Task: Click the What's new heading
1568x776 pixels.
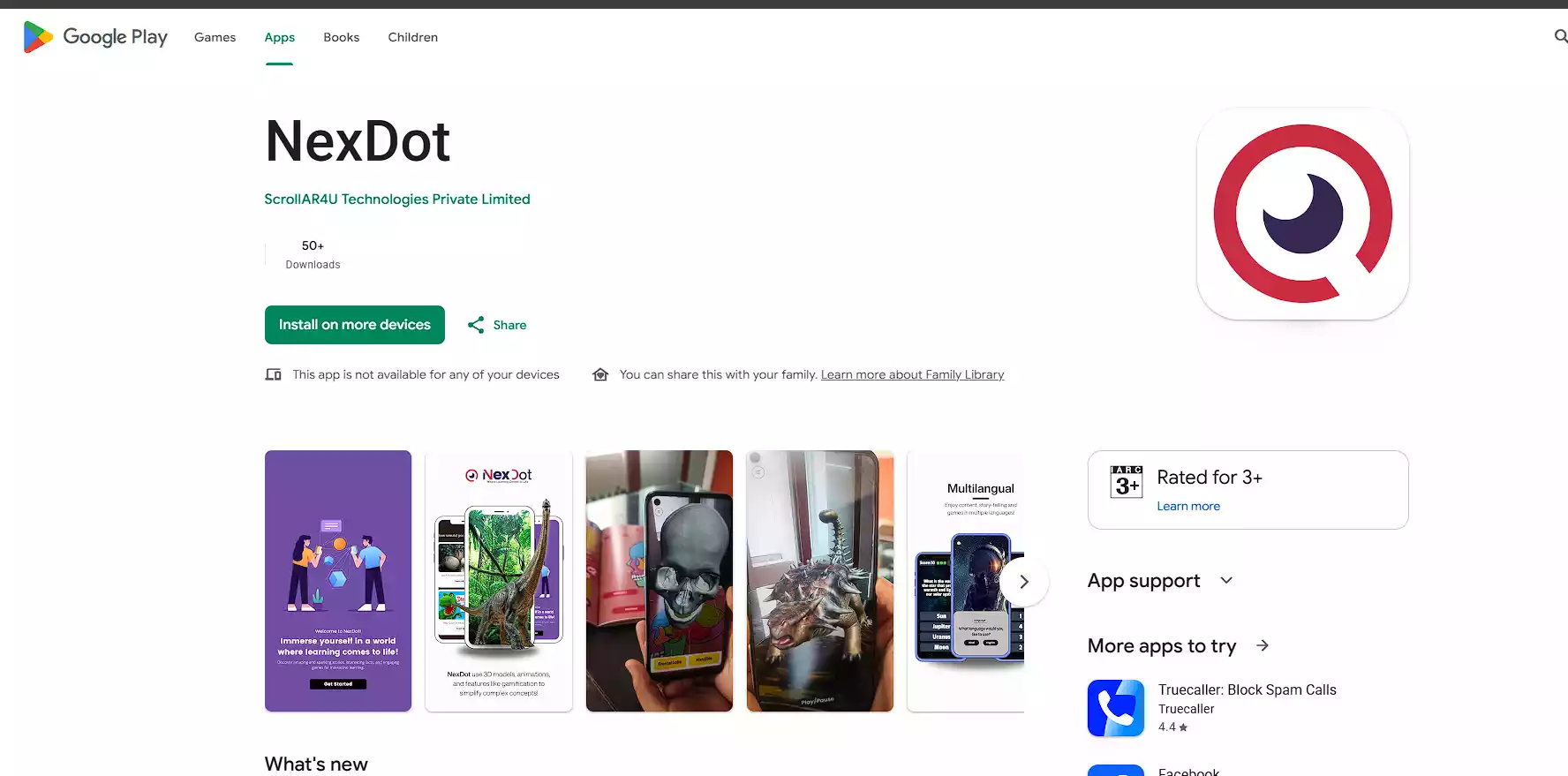Action: 316,764
